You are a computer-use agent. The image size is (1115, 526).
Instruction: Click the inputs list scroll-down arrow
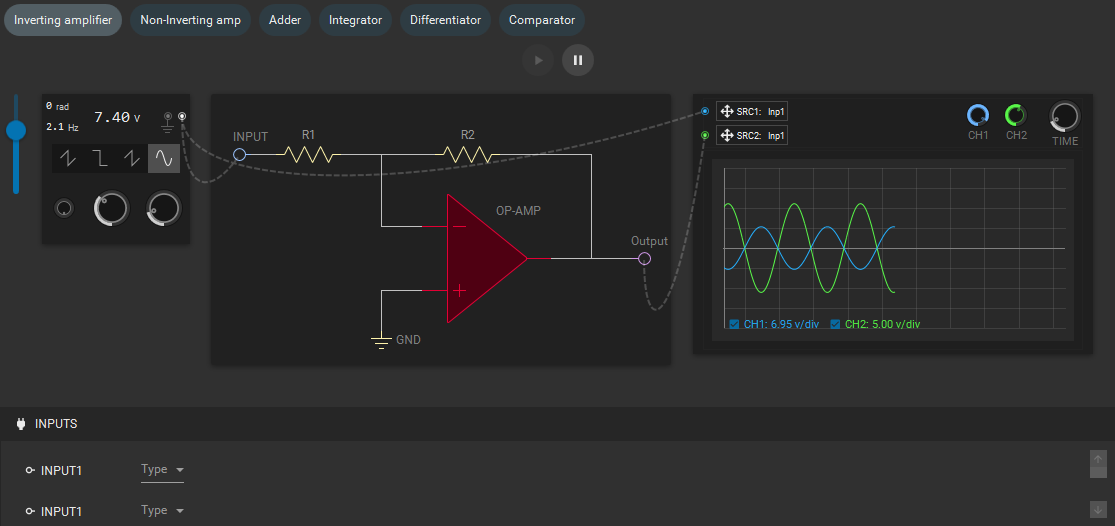point(1099,509)
